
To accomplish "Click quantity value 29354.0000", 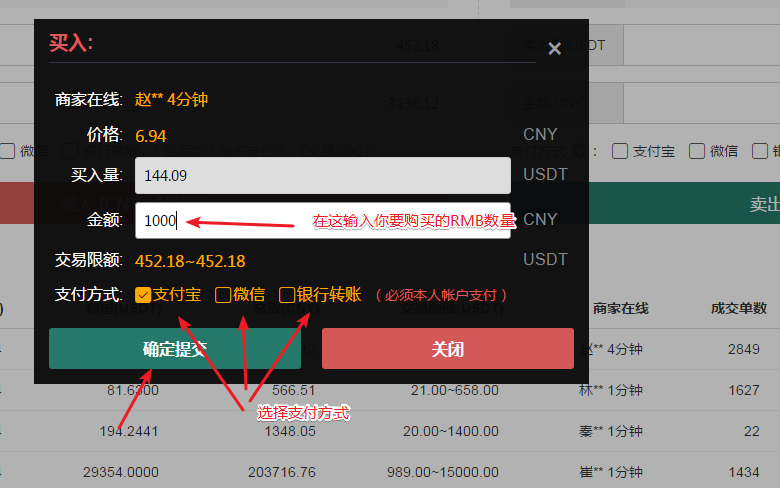I will [x=121, y=472].
